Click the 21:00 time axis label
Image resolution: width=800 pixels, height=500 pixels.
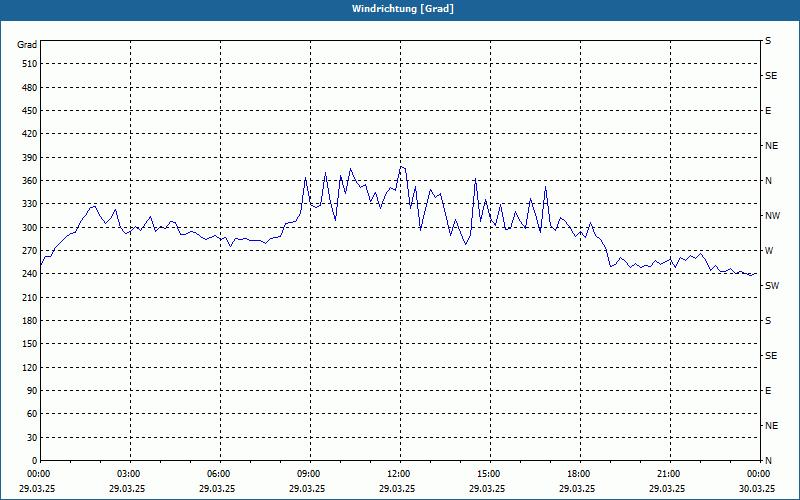pyautogui.click(x=667, y=474)
